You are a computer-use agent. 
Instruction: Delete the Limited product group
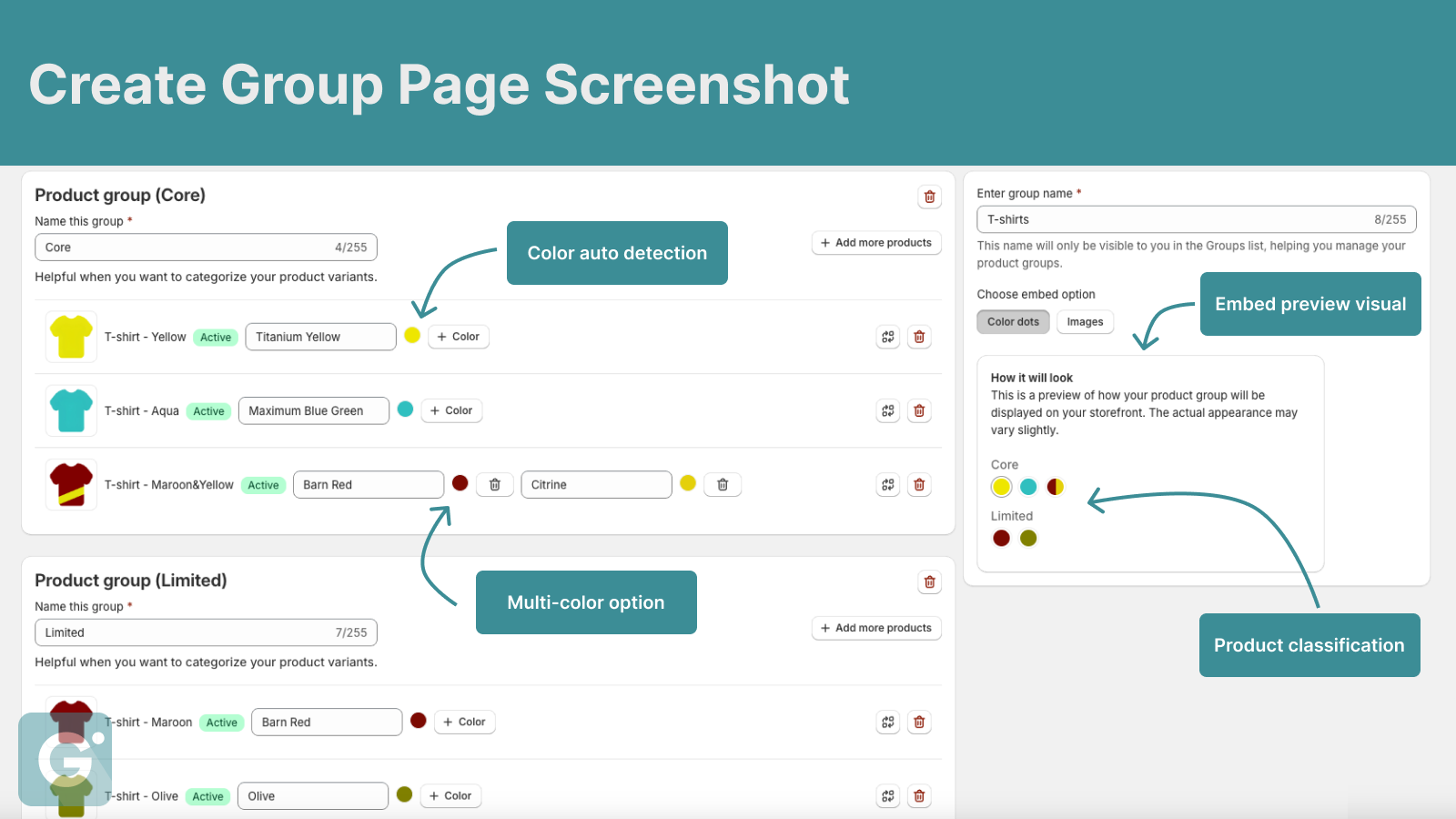click(x=929, y=582)
